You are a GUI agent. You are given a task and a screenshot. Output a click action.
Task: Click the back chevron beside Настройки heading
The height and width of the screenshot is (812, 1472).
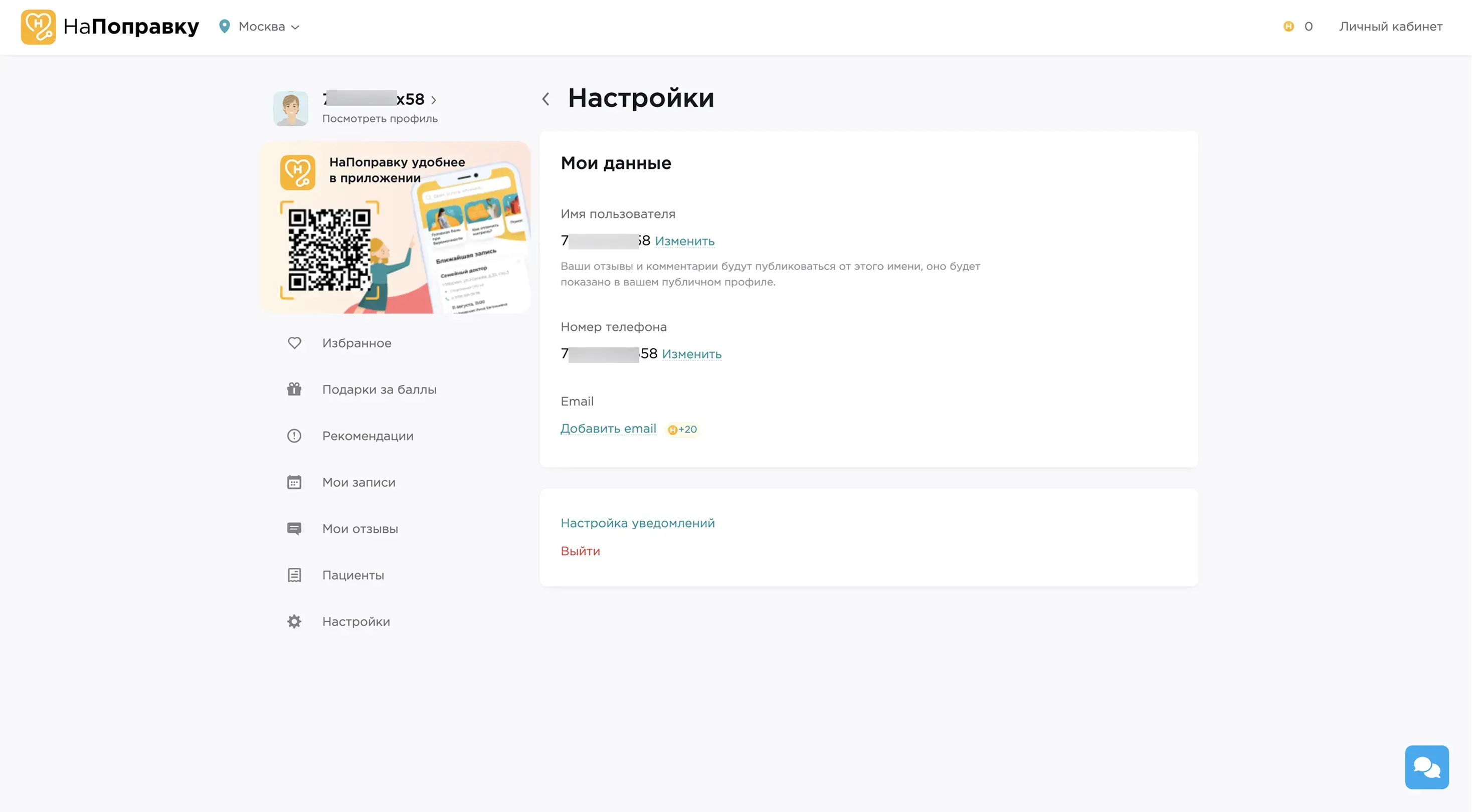[545, 99]
